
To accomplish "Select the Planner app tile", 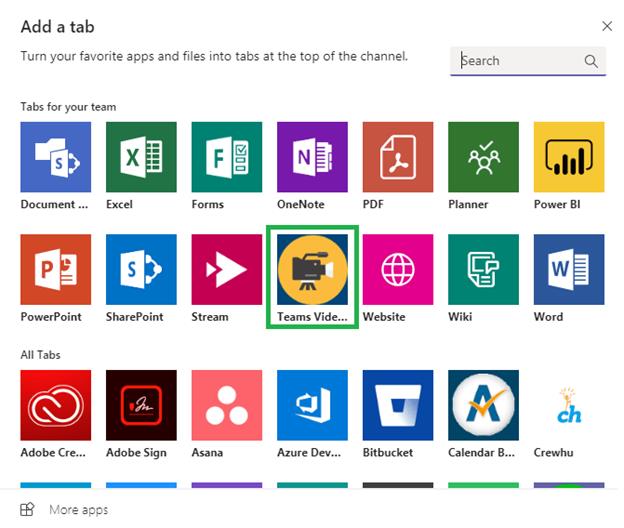I will point(484,157).
